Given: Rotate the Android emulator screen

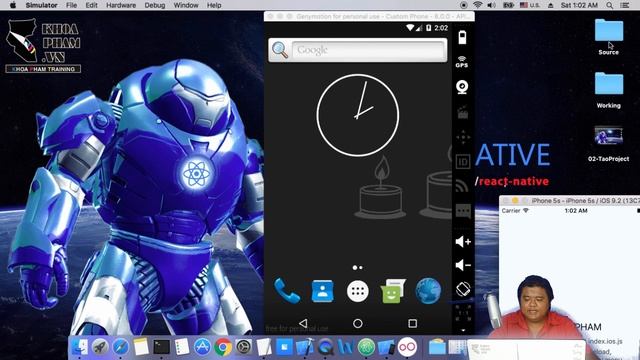Looking at the screenshot, I should pos(463,289).
